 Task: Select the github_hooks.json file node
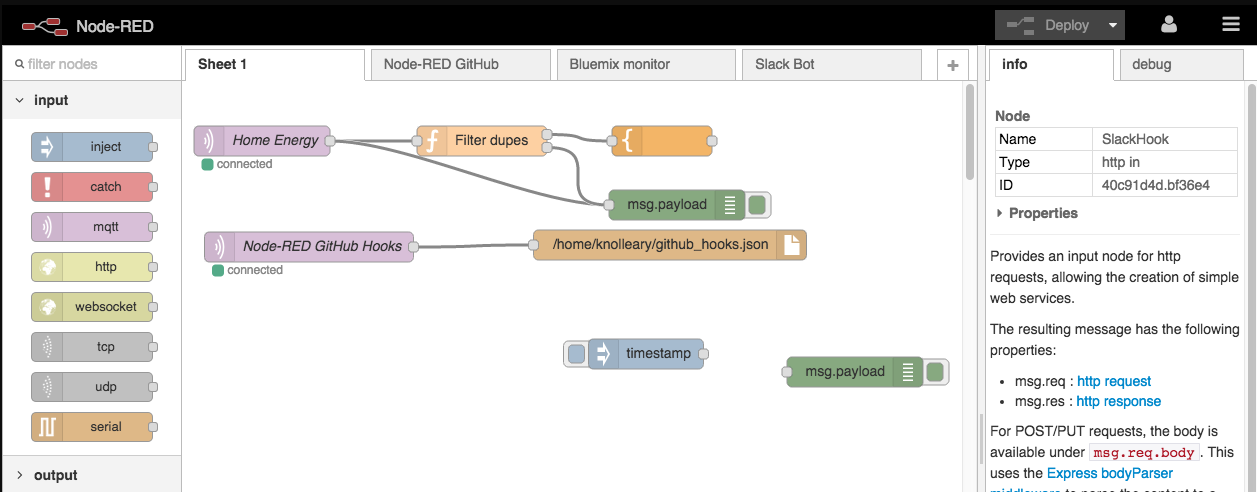pos(669,246)
